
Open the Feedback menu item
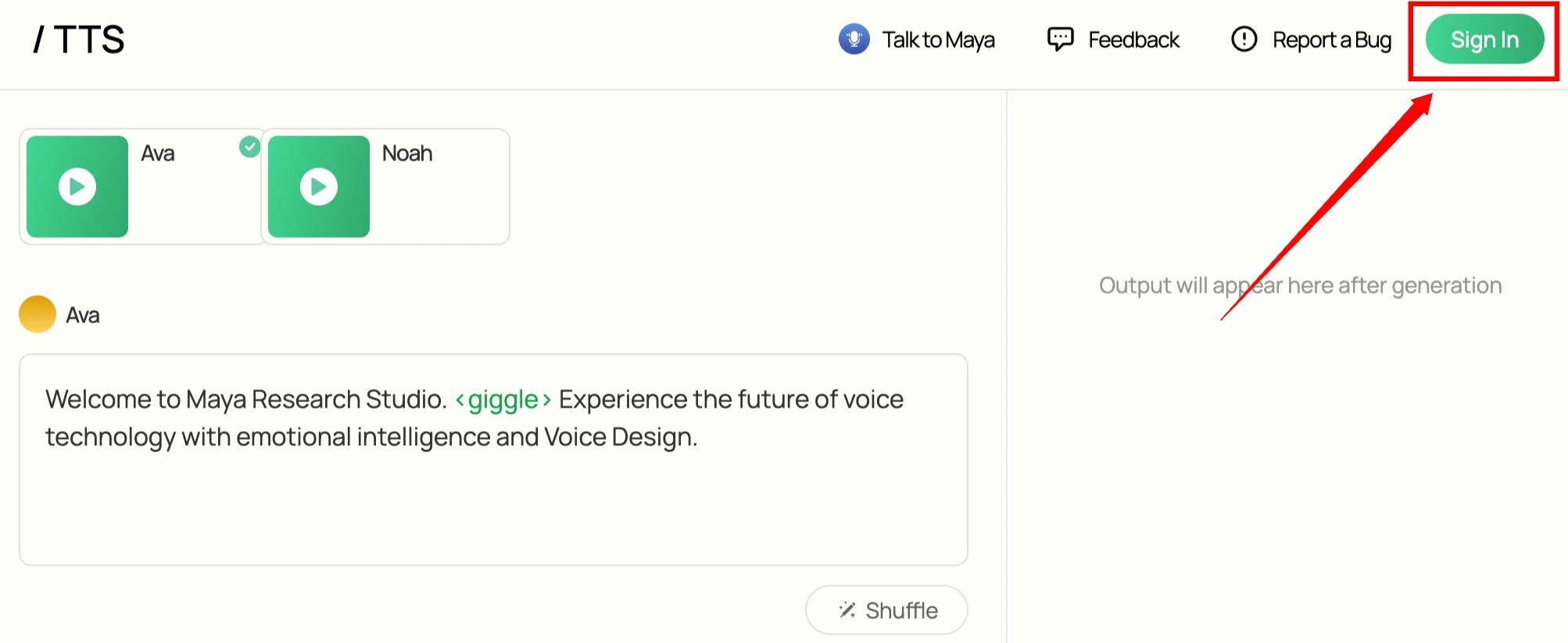coord(1133,40)
